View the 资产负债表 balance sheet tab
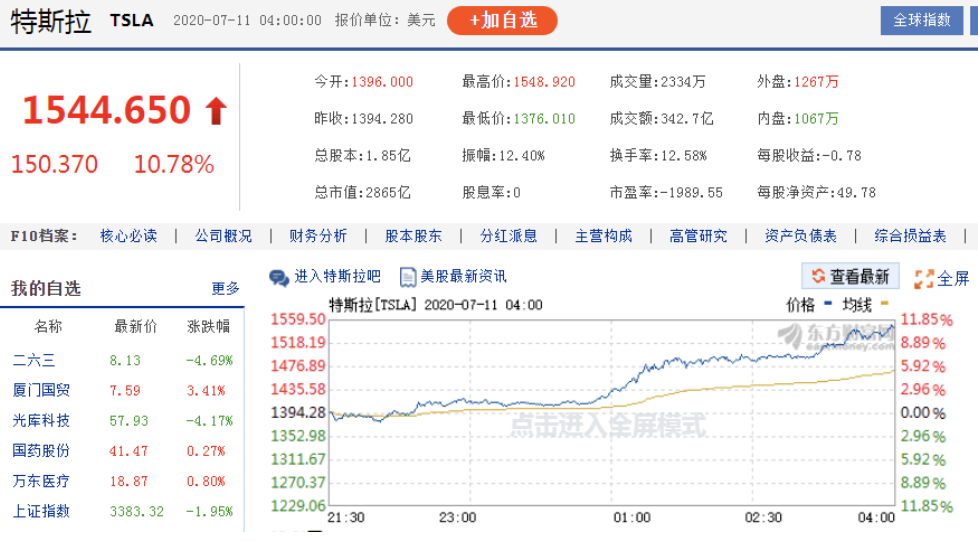This screenshot has height=542, width=978. (800, 236)
